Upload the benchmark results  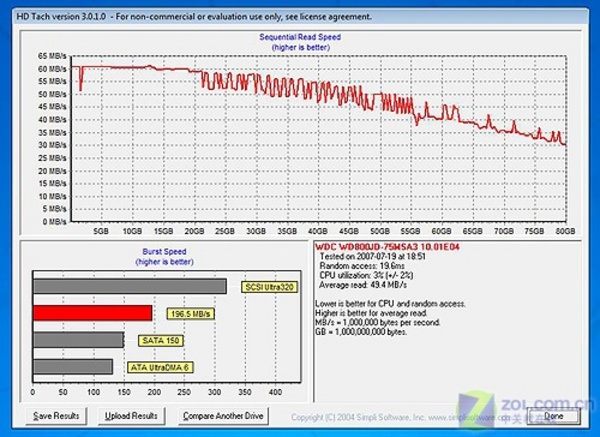click(x=131, y=416)
